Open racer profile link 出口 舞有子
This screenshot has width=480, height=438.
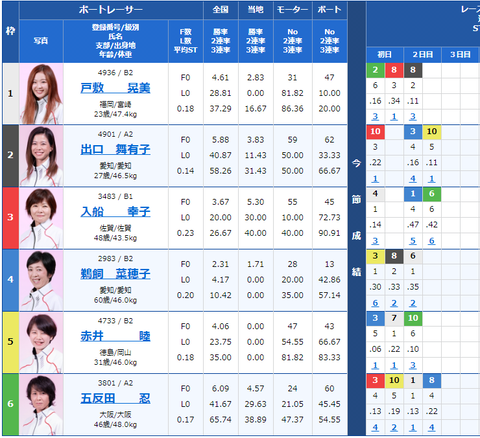[115, 149]
